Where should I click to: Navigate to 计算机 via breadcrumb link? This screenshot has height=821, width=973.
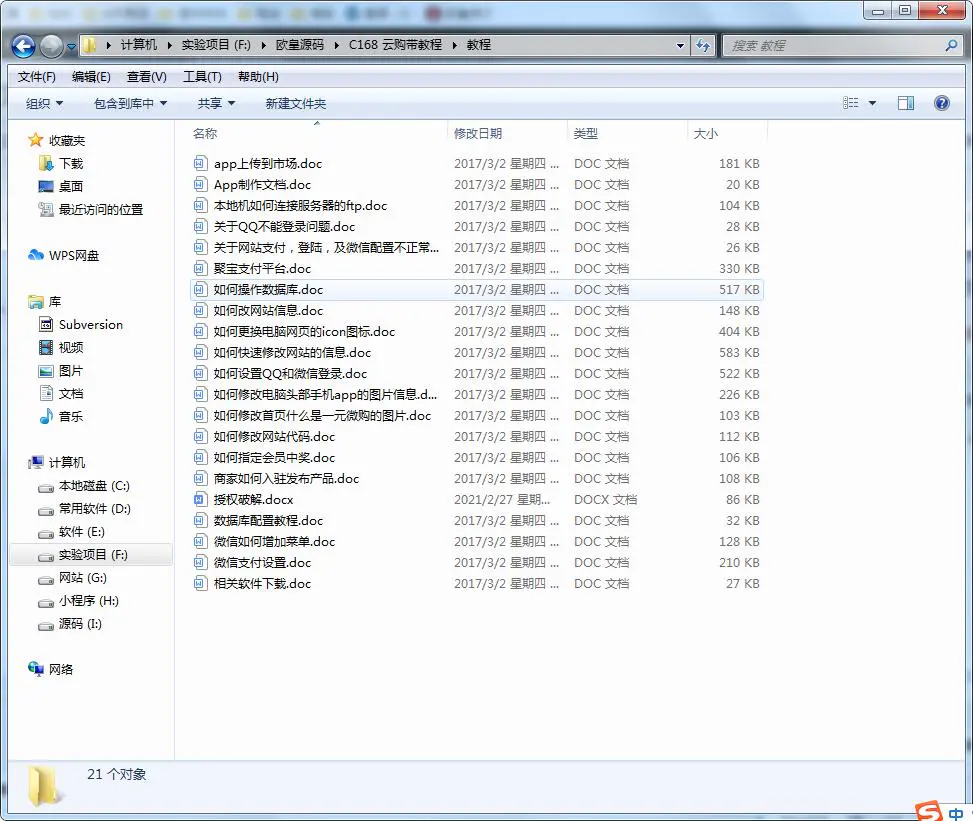point(141,44)
